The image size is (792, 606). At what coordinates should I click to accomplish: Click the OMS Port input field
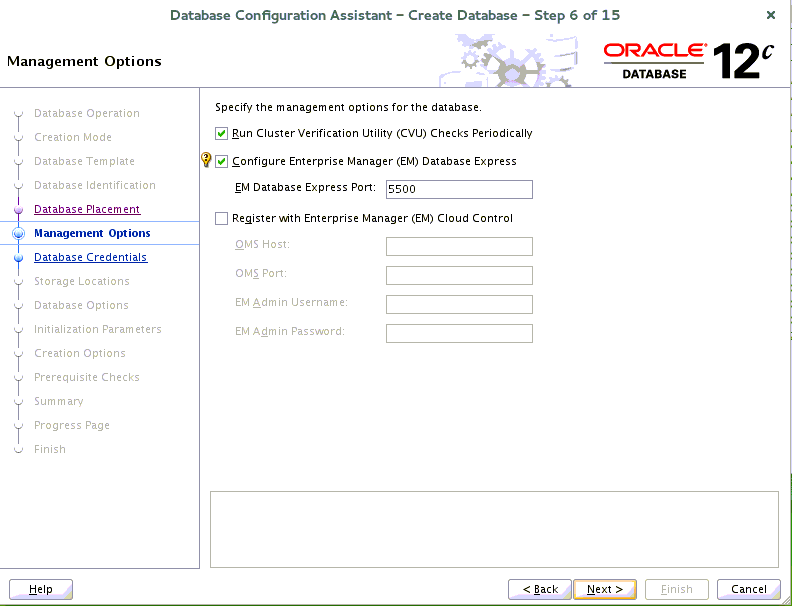pos(459,275)
